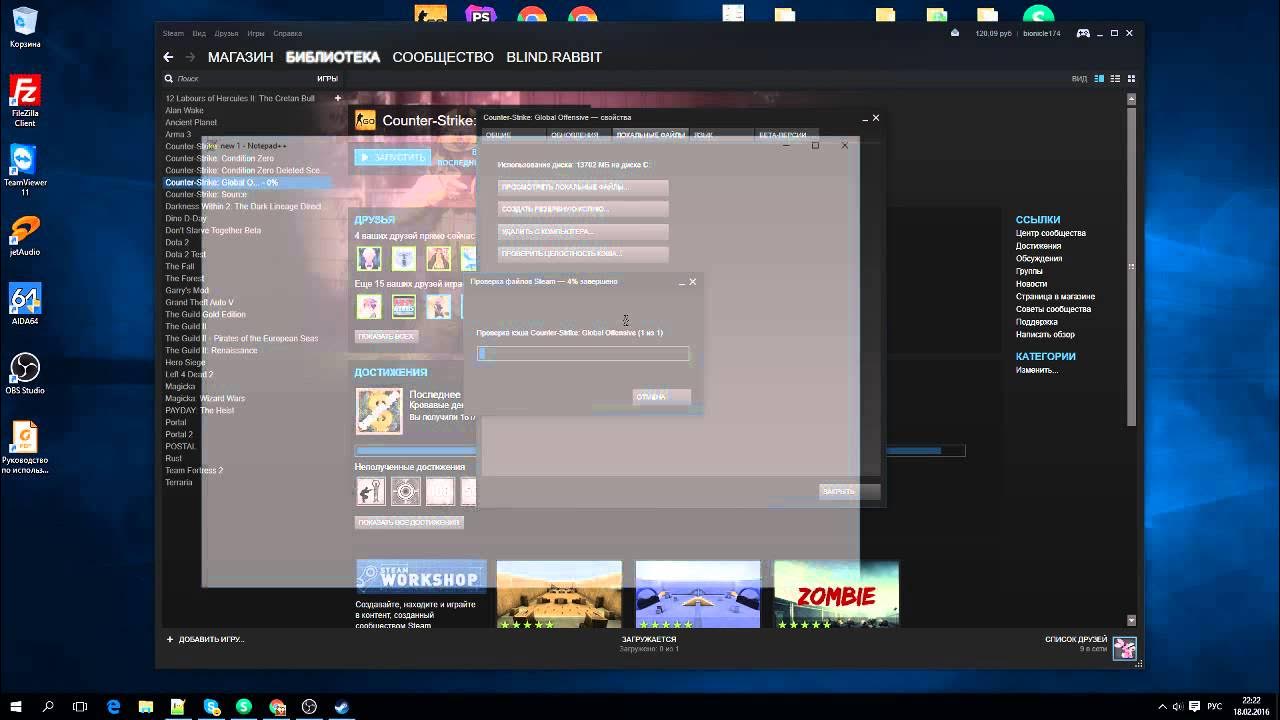The image size is (1280, 720).
Task: Open the Windows Start menu
Action: point(16,706)
